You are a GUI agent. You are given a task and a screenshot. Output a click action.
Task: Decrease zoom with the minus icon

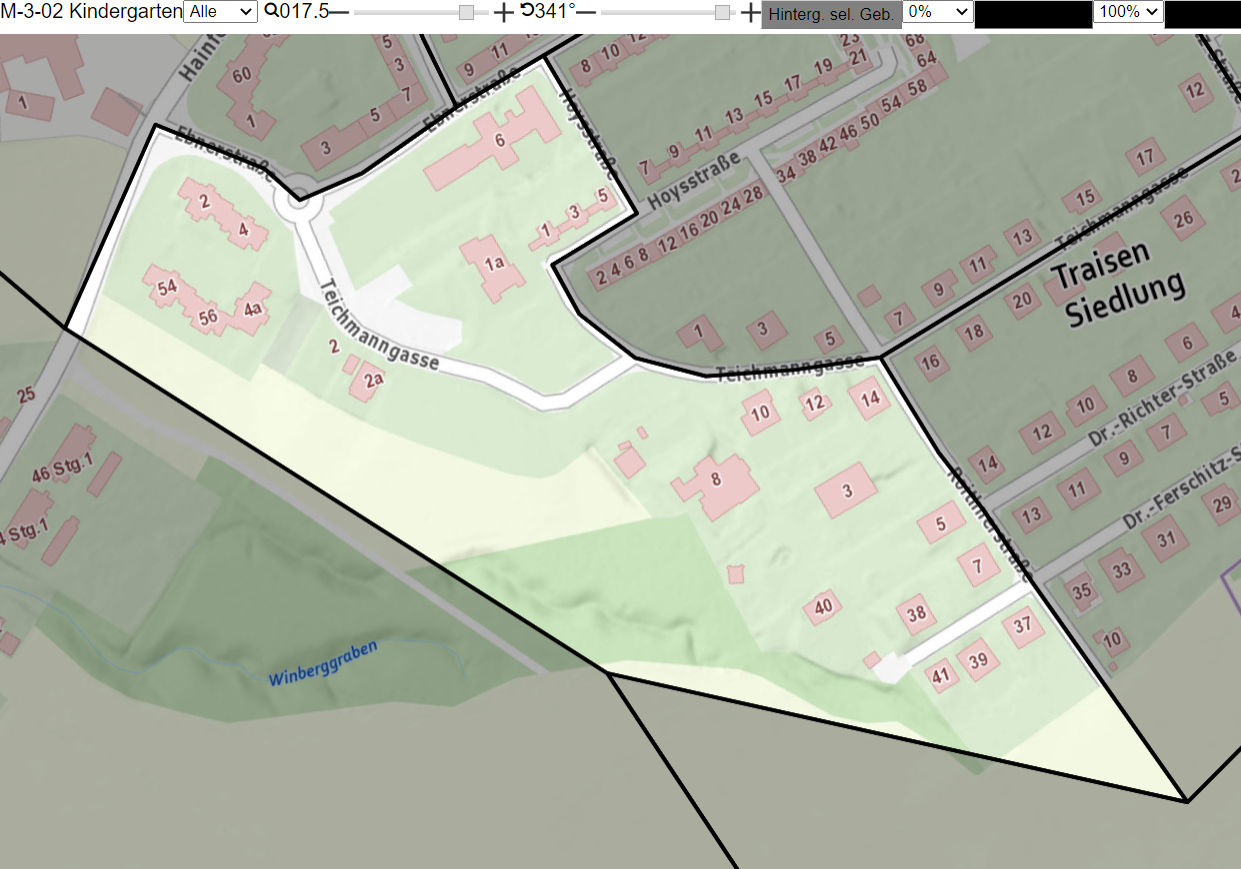tap(340, 12)
